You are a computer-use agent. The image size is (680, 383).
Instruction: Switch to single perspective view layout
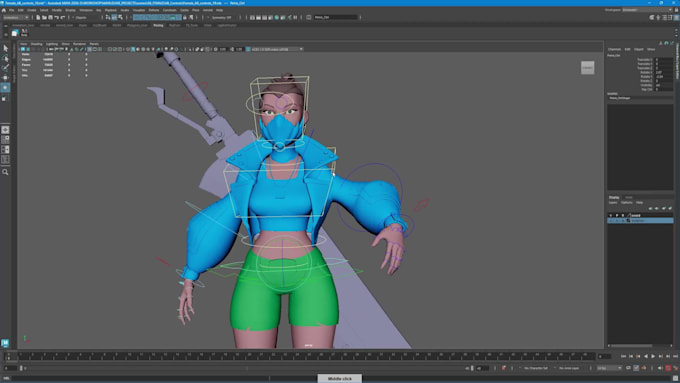point(5,130)
